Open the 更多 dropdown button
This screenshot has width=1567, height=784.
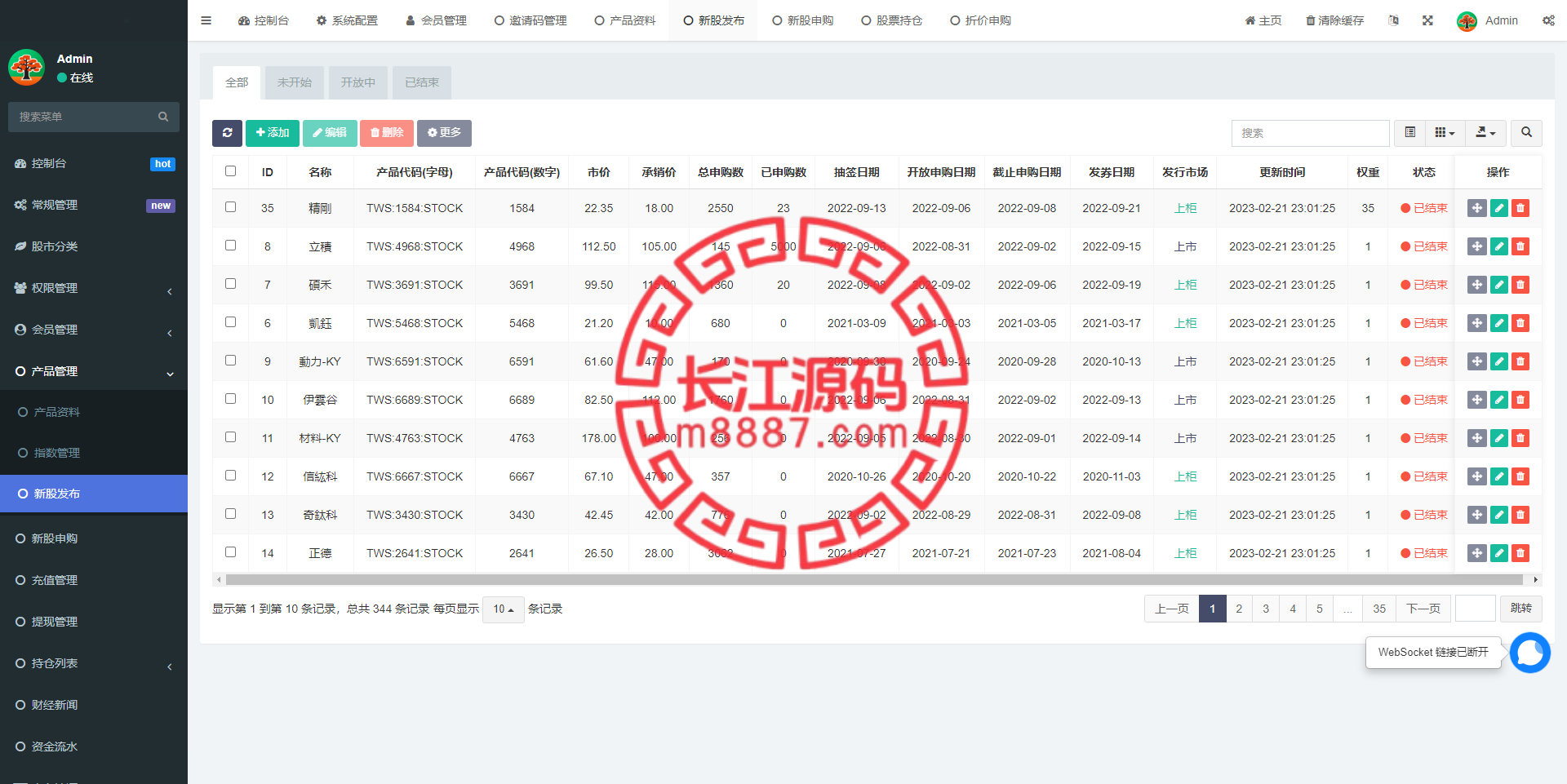444,133
